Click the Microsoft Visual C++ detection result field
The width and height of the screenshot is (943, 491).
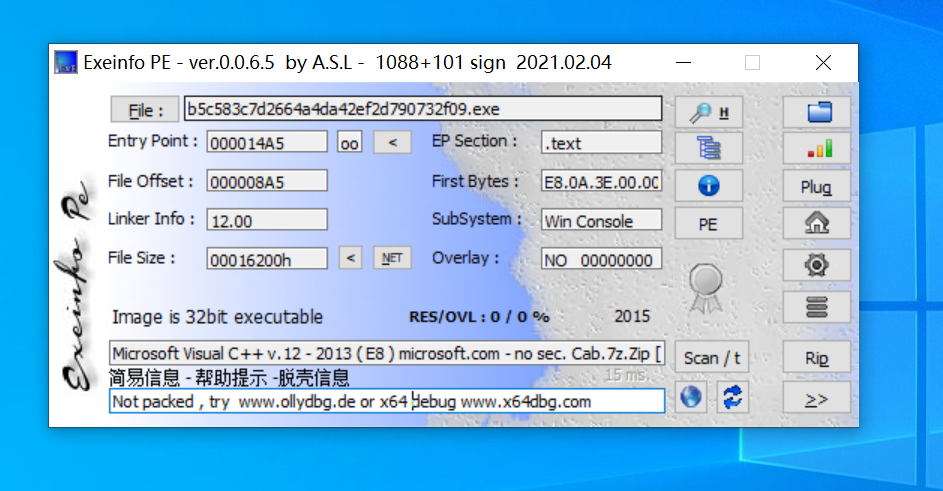coord(387,353)
